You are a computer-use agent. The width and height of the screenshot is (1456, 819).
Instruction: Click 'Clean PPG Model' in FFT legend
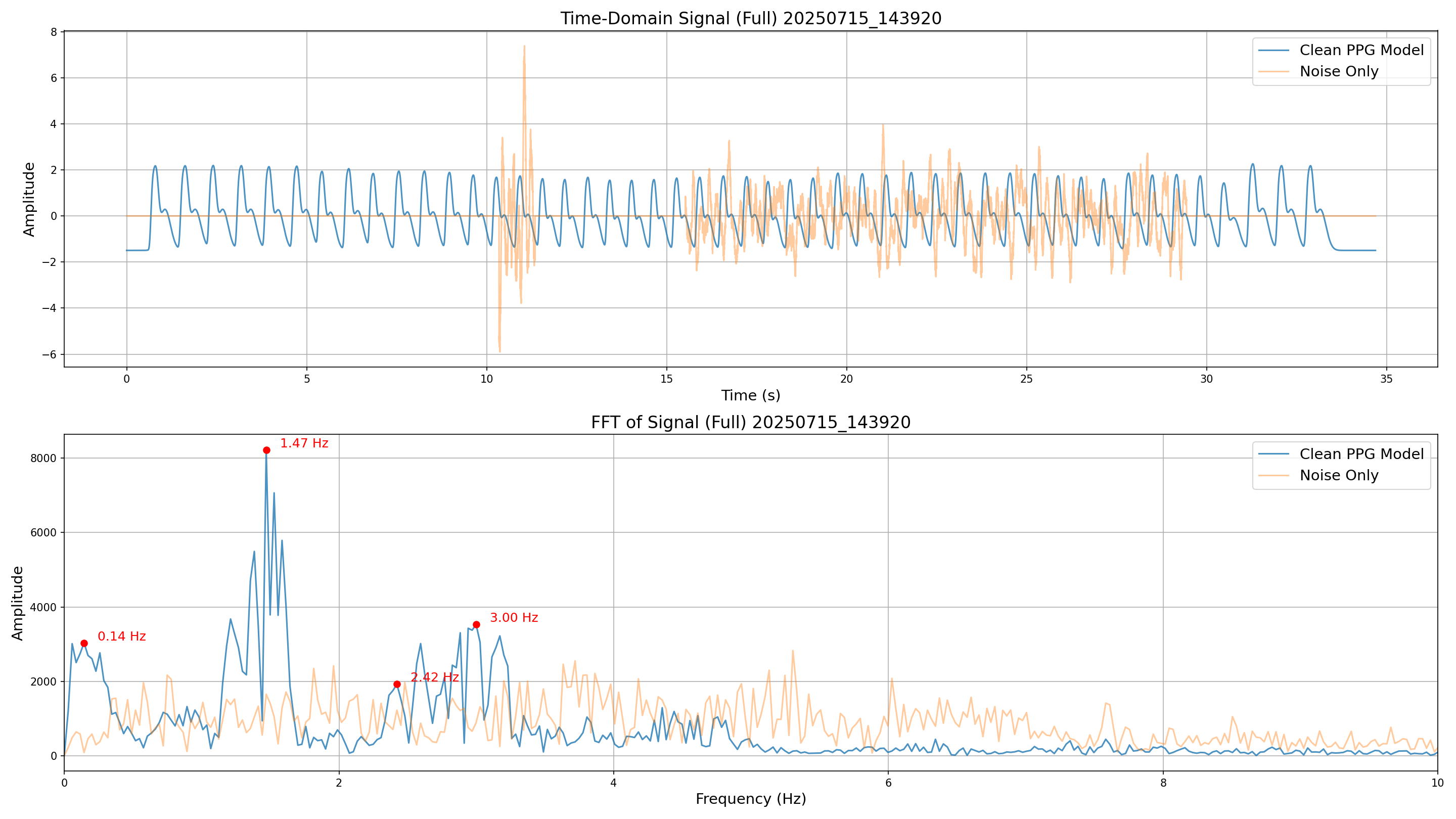[1361, 454]
